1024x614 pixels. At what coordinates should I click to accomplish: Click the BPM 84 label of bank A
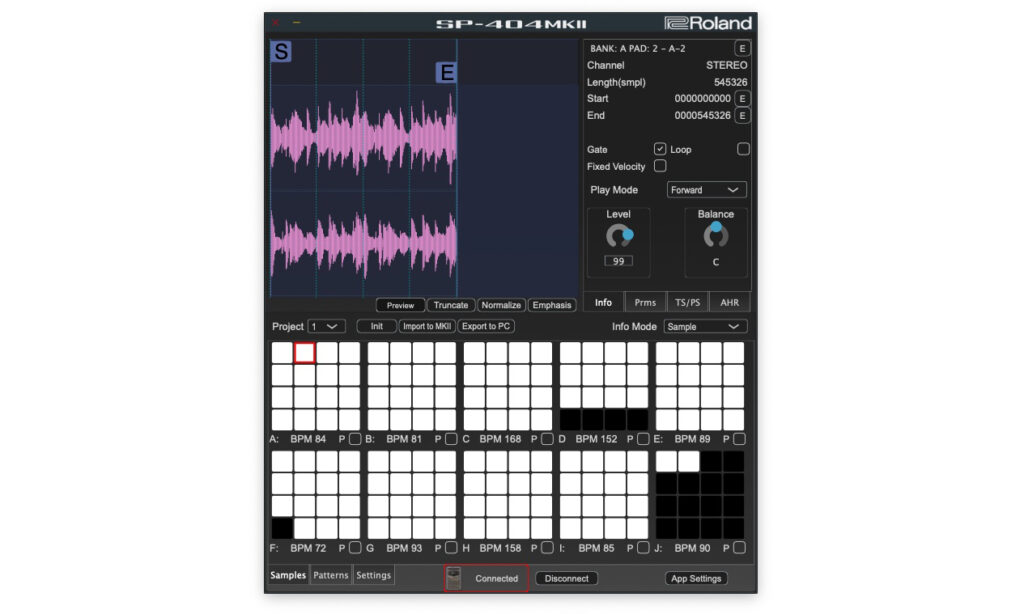(x=308, y=439)
